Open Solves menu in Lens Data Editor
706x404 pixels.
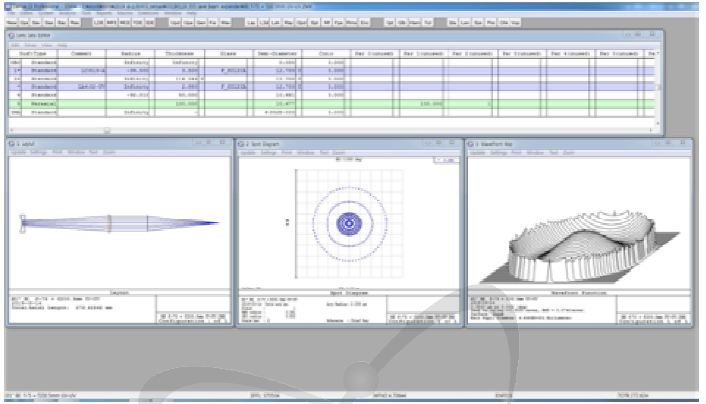(31, 45)
